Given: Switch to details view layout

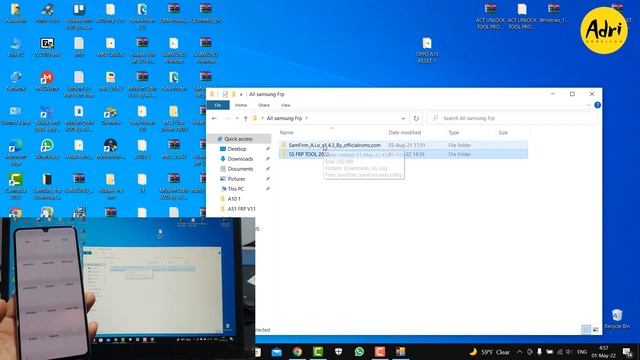Looking at the screenshot, I should point(586,329).
